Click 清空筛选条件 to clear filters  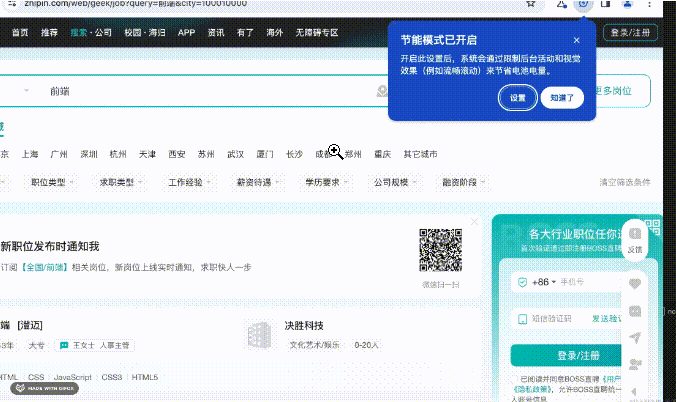point(625,182)
